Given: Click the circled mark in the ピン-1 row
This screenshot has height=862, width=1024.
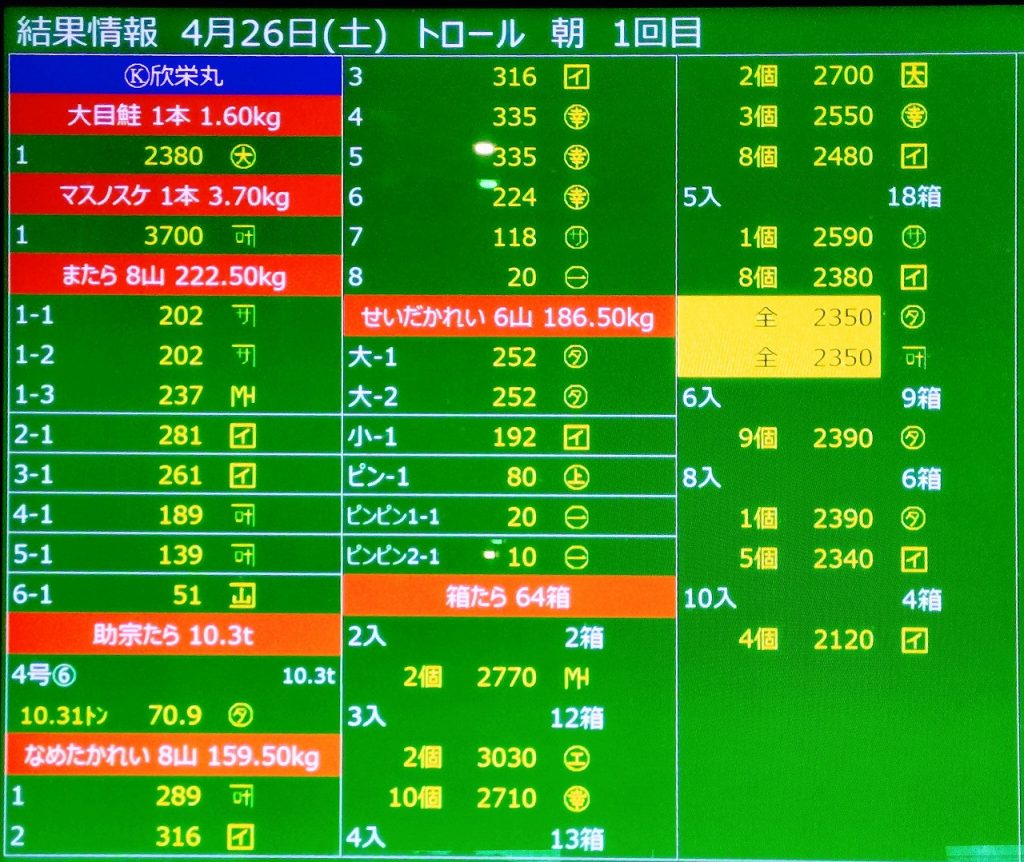Looking at the screenshot, I should point(575,477).
